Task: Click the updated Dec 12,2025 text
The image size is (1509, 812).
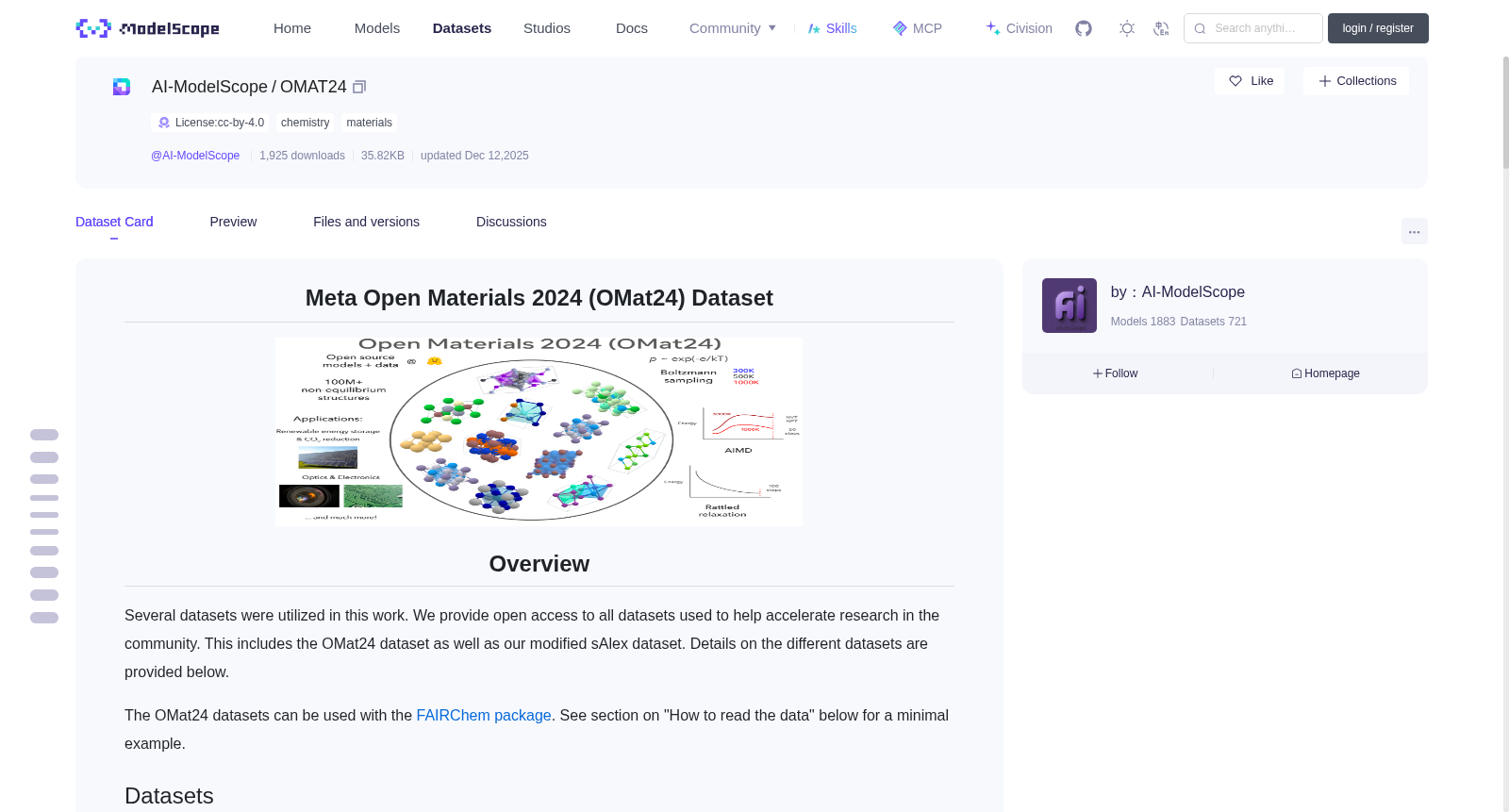Action: (x=474, y=156)
